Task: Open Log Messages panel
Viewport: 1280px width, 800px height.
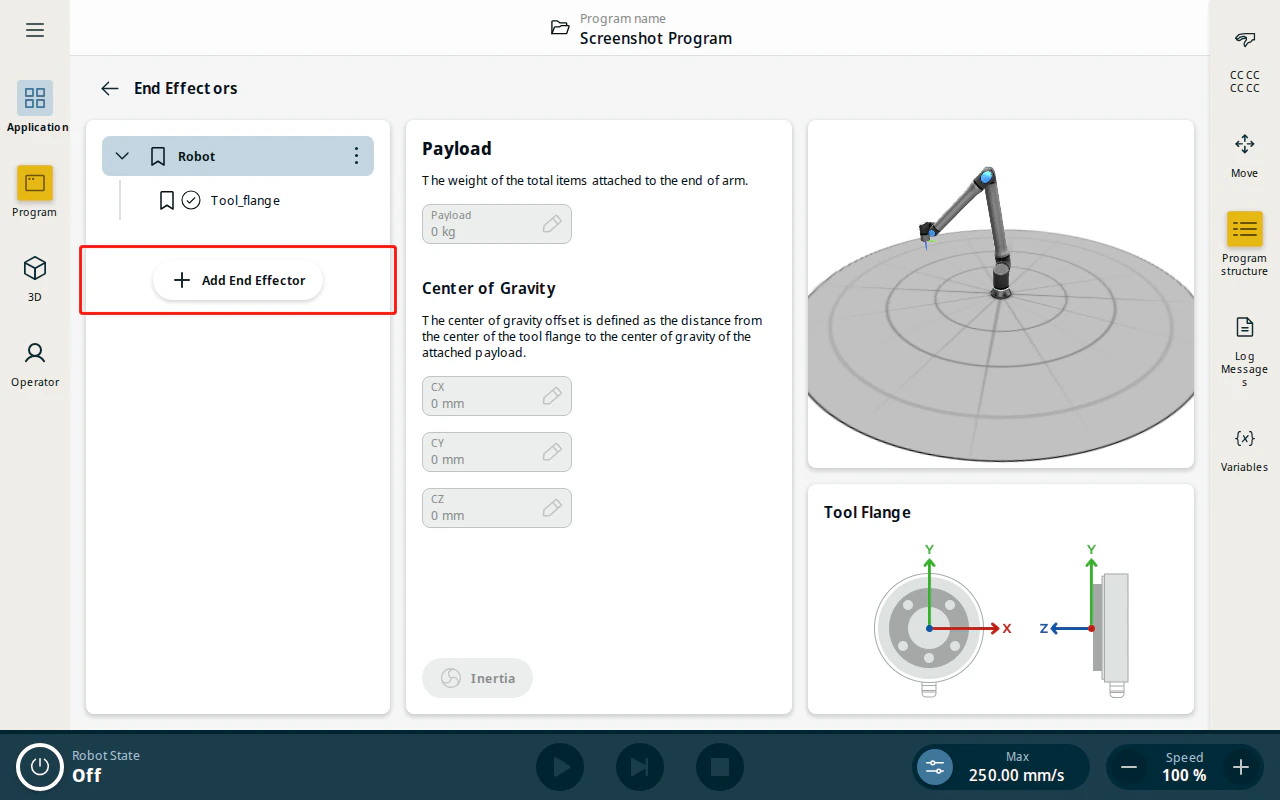Action: click(1245, 351)
